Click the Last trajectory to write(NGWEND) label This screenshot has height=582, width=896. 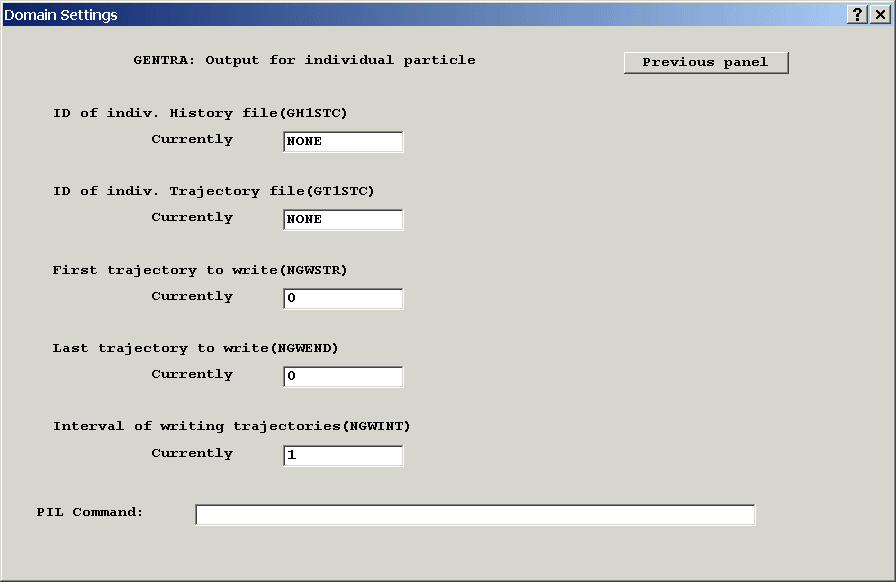coord(195,348)
